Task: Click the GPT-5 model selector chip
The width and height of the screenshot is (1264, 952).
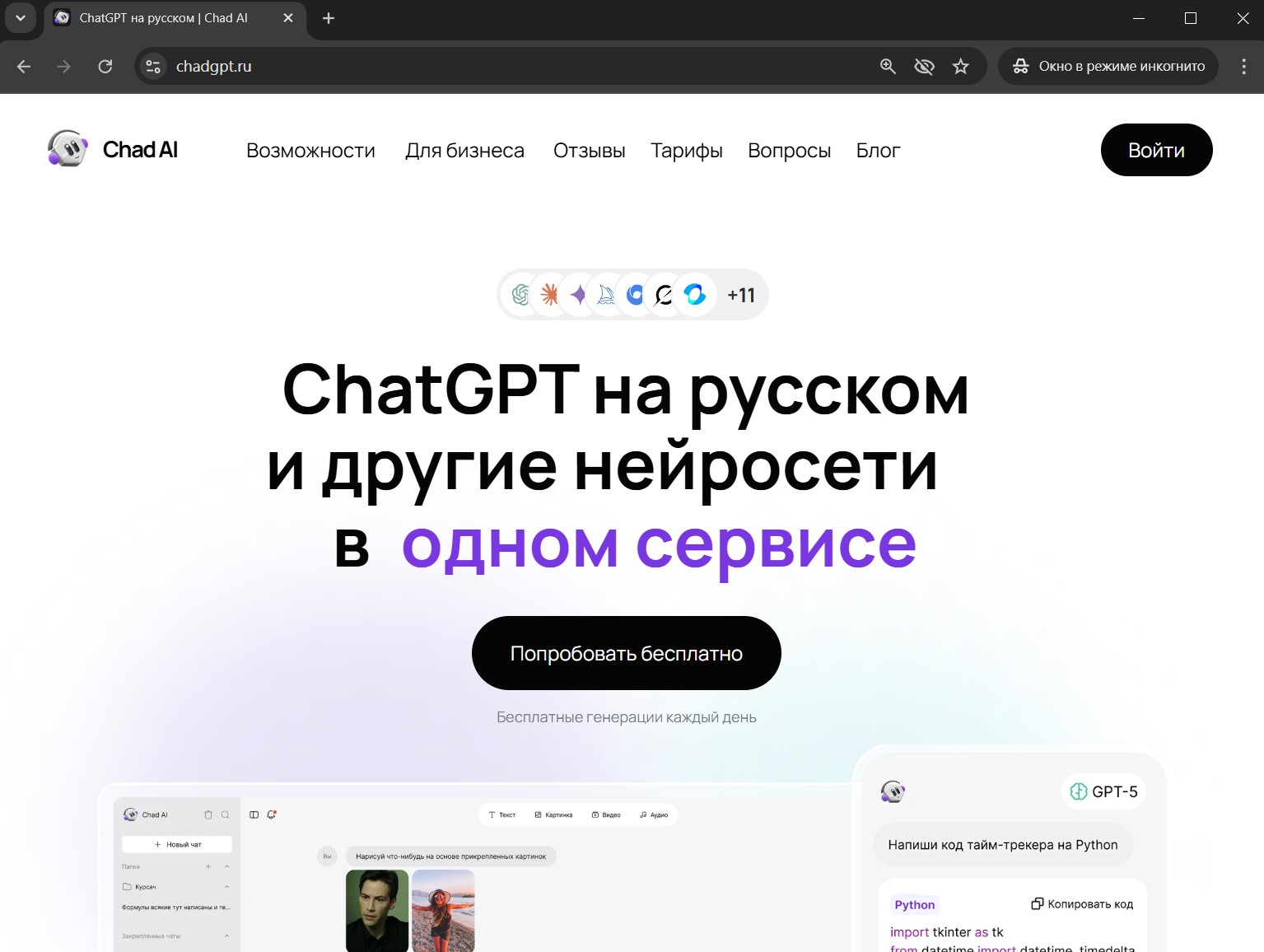Action: coord(1103,791)
